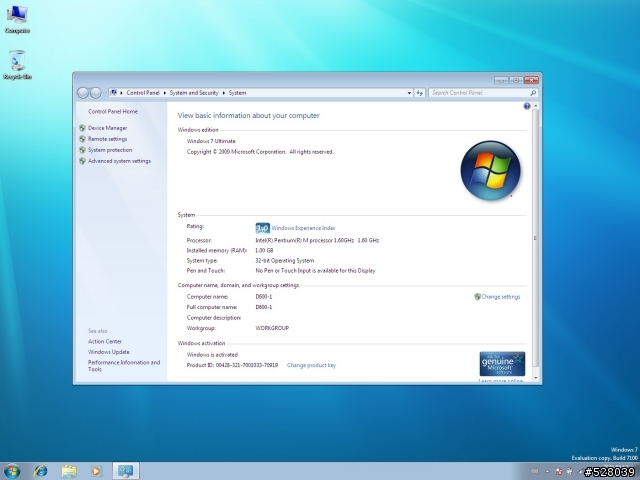The height and width of the screenshot is (480, 640).
Task: Click the System and Security breadcrumb
Action: pyautogui.click(x=194, y=93)
